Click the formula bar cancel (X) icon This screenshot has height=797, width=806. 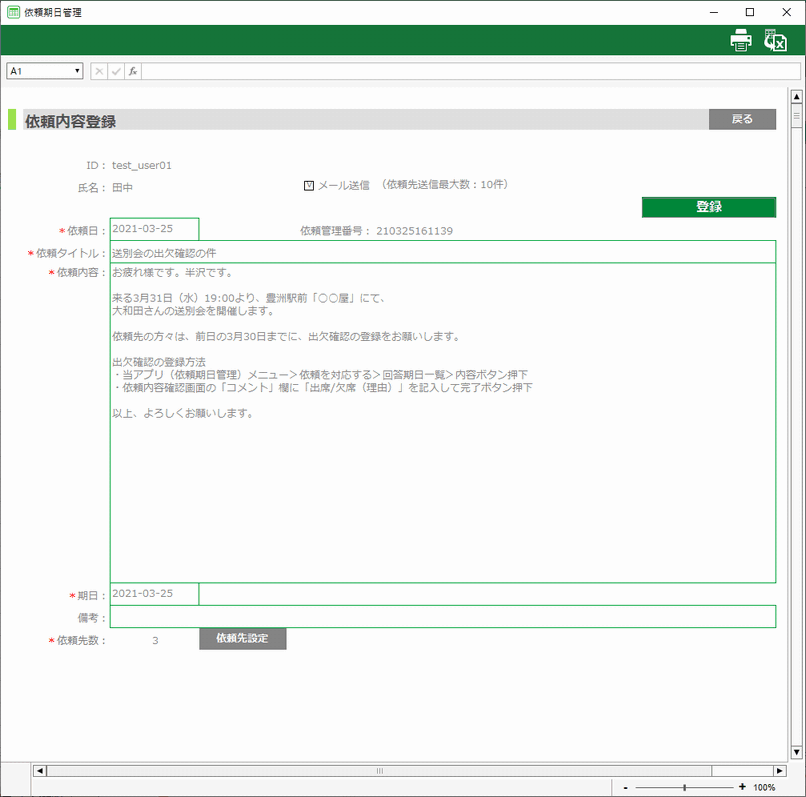(x=99, y=71)
